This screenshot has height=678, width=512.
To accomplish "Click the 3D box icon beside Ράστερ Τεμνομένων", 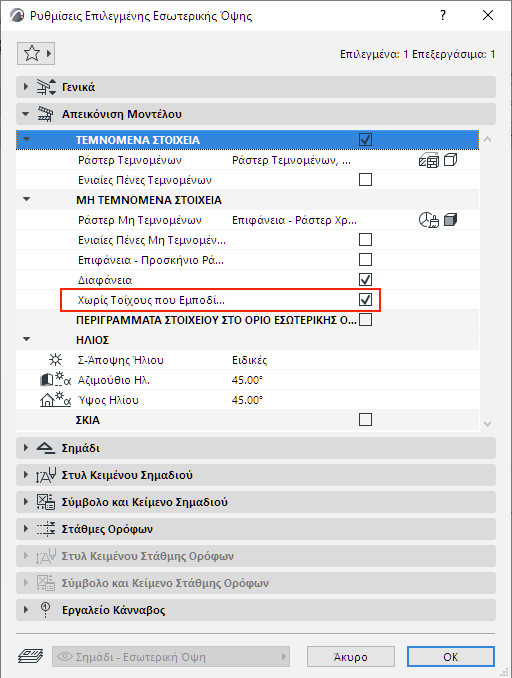I will (451, 160).
